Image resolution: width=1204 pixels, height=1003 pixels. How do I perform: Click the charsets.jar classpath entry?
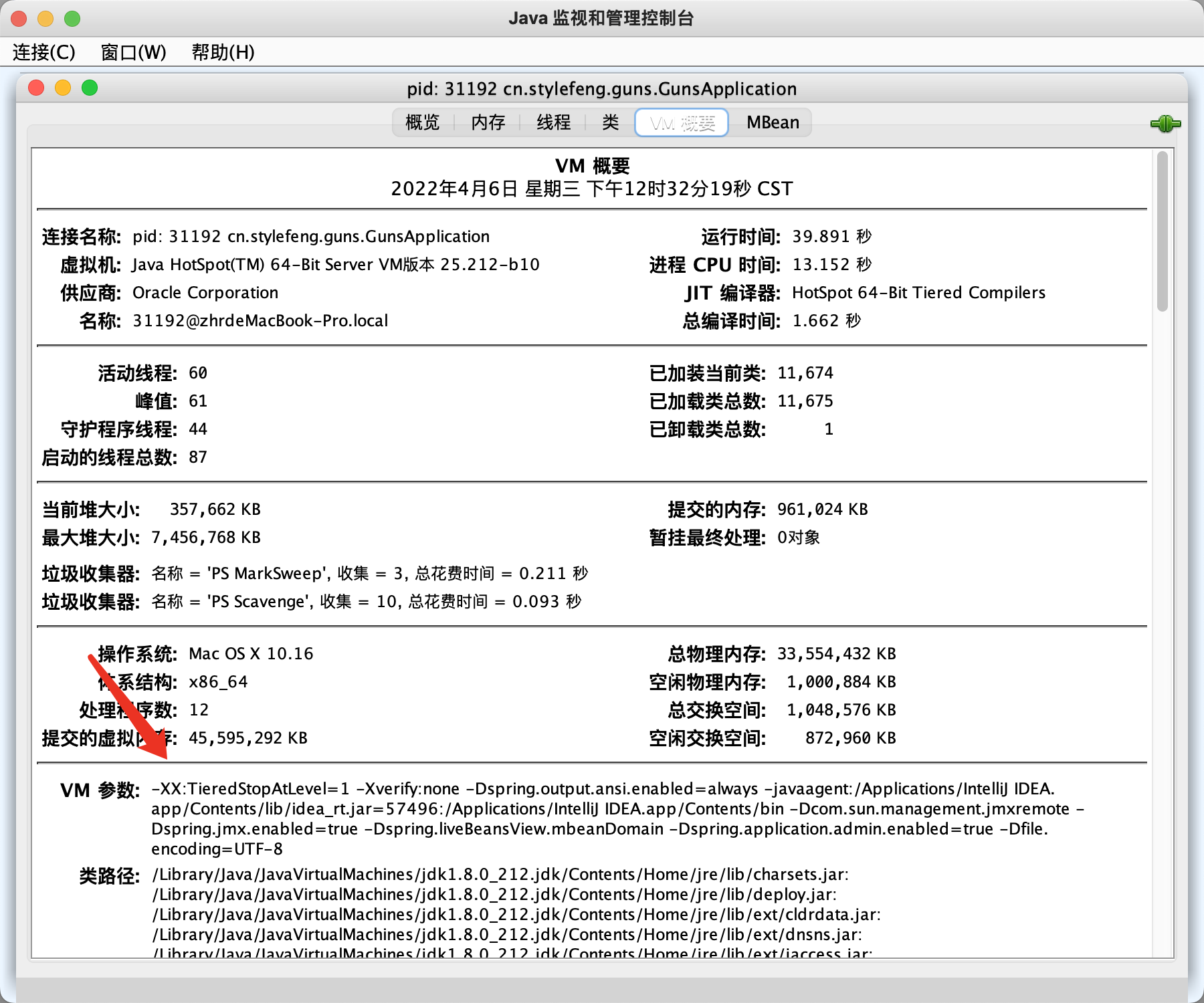pos(500,875)
